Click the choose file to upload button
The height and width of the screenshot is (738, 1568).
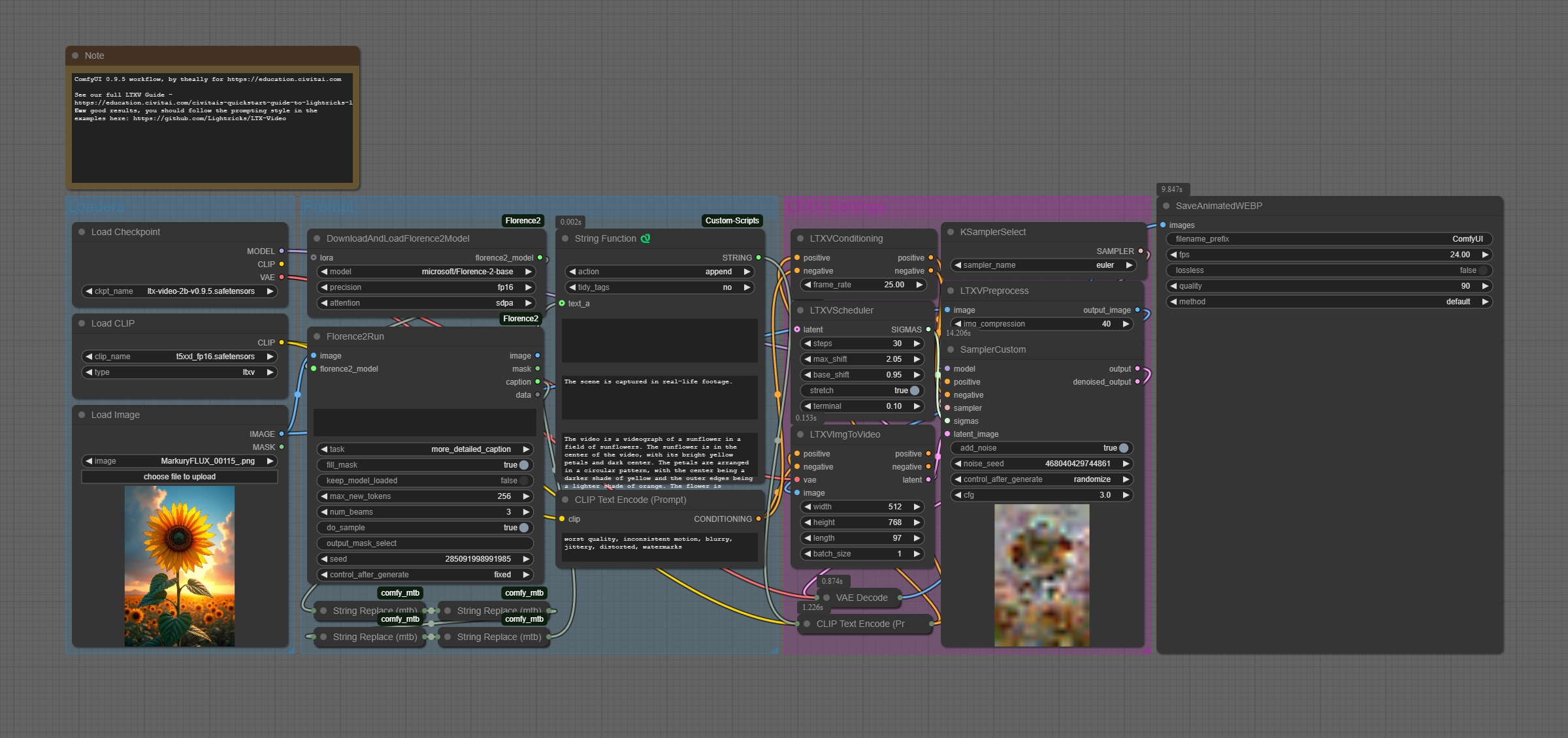pos(180,477)
